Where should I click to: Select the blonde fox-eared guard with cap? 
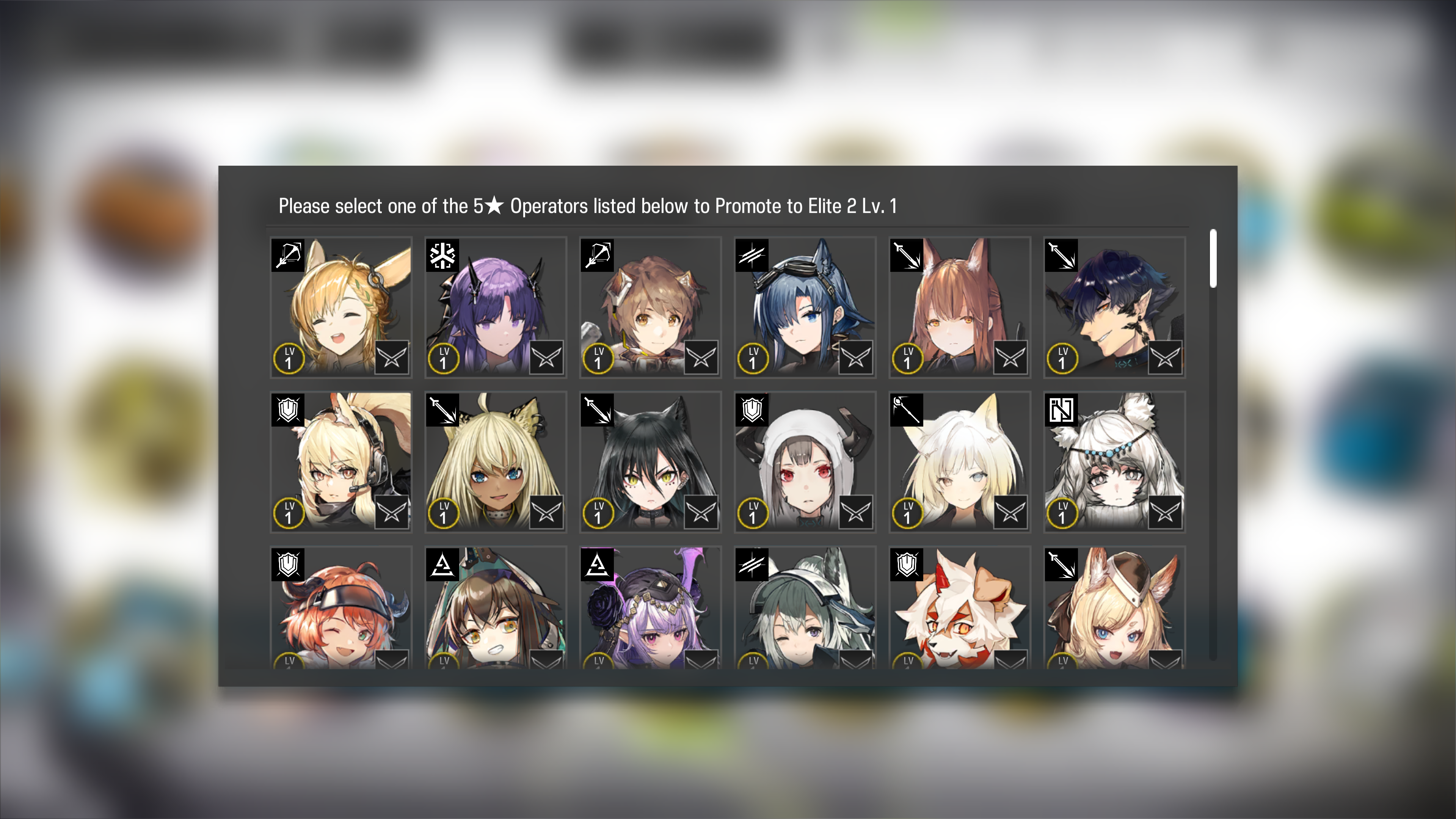(1114, 608)
